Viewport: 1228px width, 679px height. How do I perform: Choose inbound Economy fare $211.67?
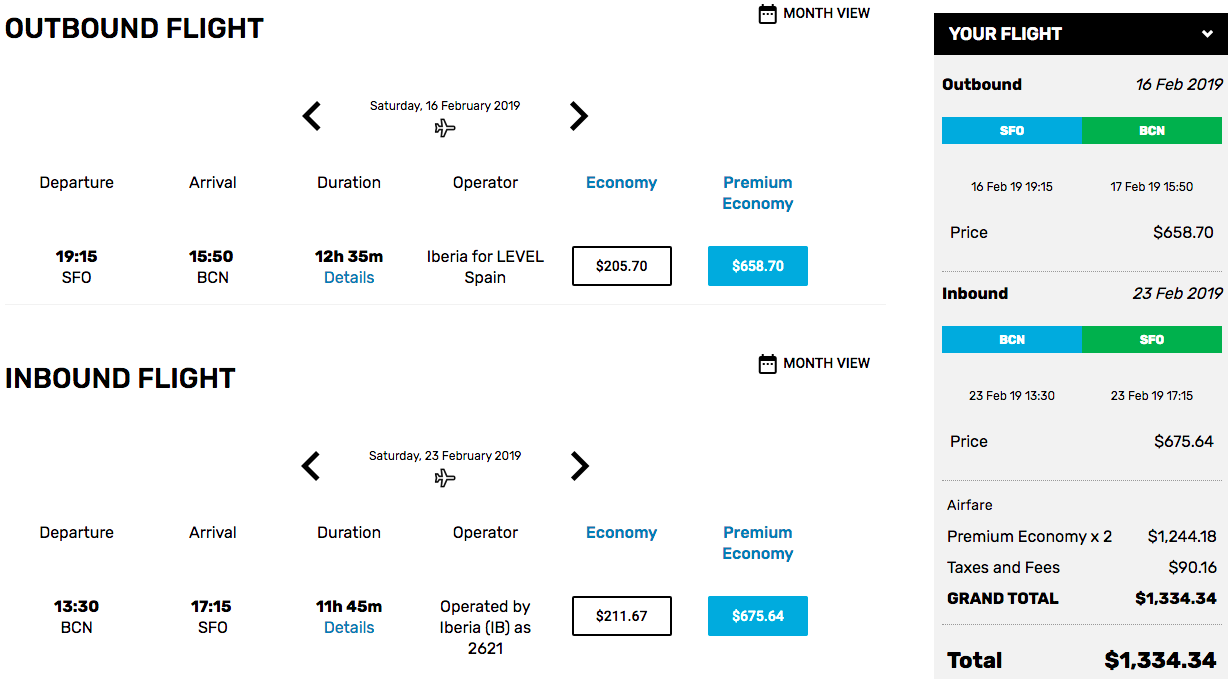(x=622, y=616)
